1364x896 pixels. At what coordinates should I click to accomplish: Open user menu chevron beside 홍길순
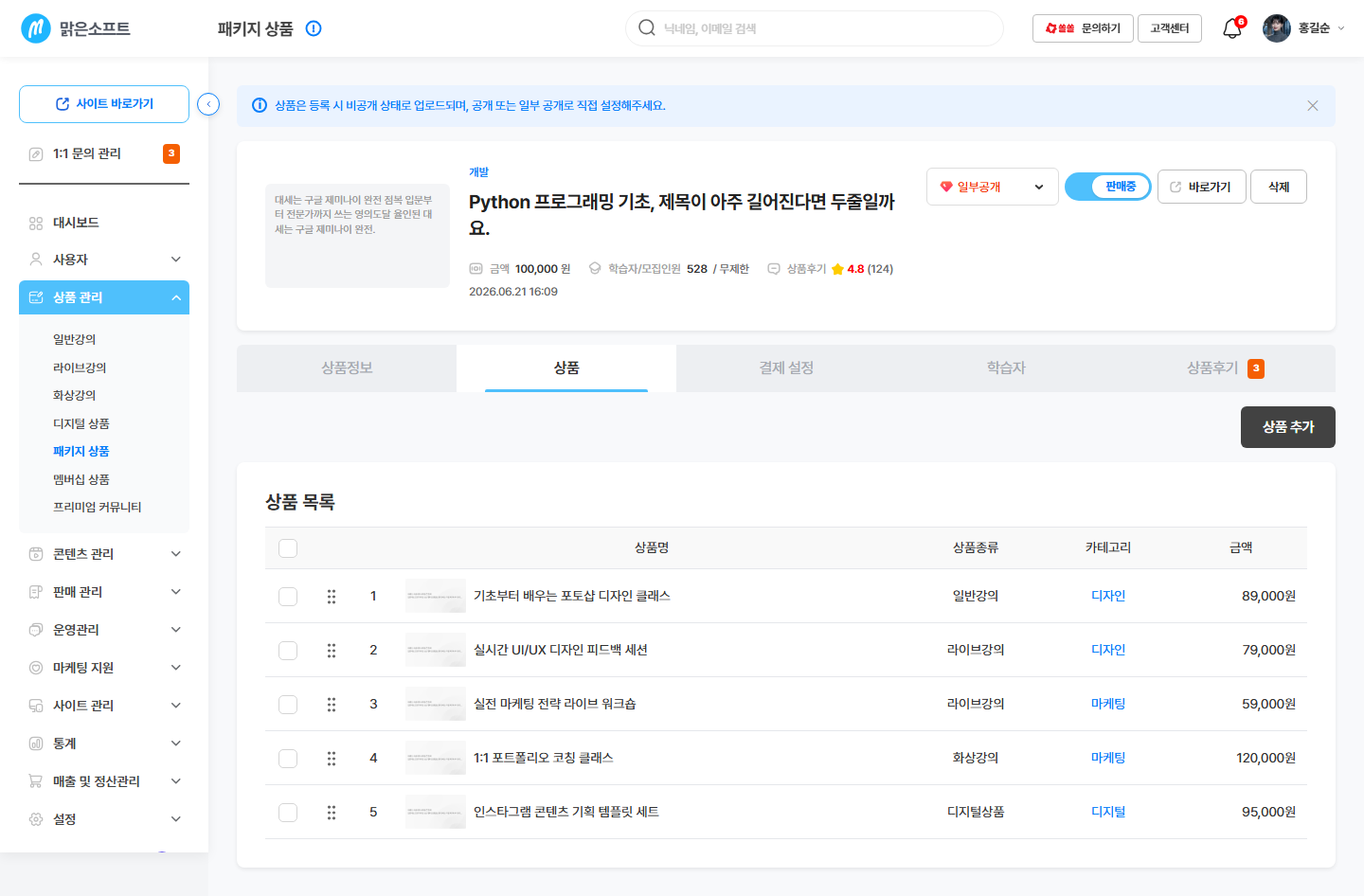(x=1341, y=28)
